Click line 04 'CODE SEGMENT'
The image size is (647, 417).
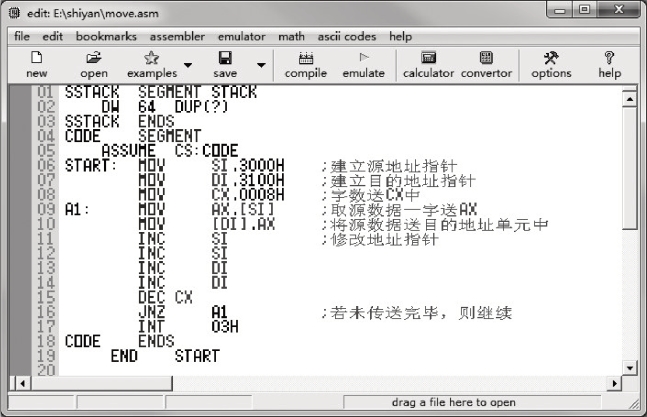pyautogui.click(x=132, y=136)
